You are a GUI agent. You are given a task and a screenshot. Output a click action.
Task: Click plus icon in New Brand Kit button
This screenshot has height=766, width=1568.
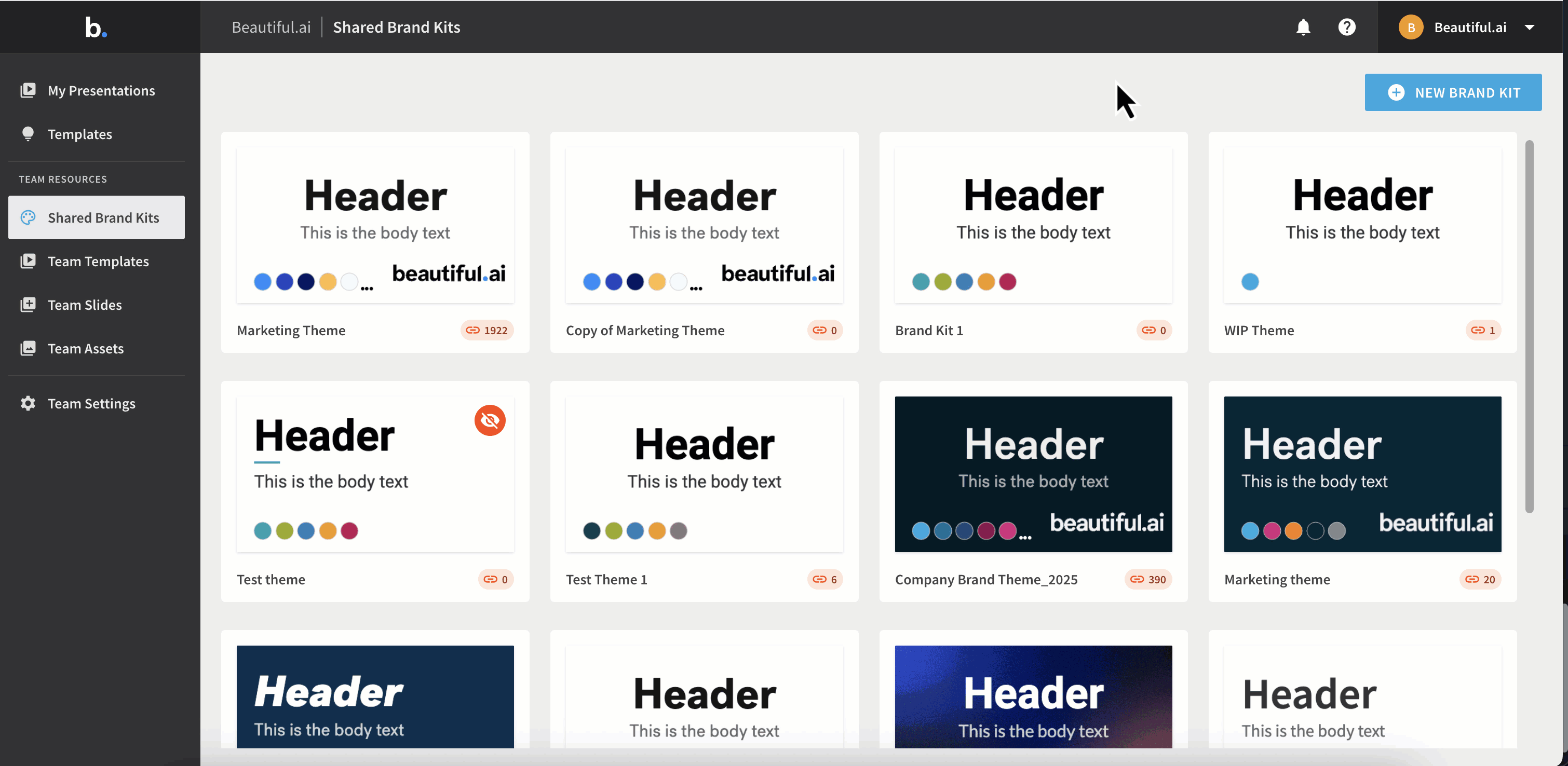1396,92
